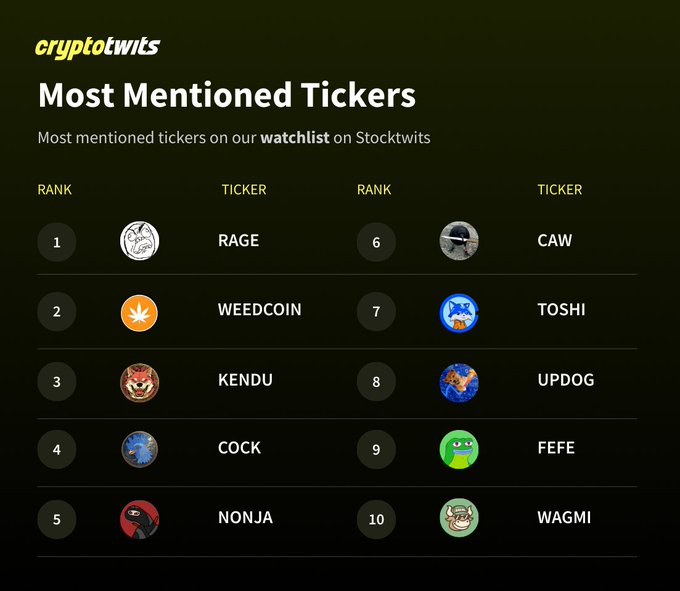Select the CAW crow avatar icon
This screenshot has width=680, height=591.
[459, 241]
